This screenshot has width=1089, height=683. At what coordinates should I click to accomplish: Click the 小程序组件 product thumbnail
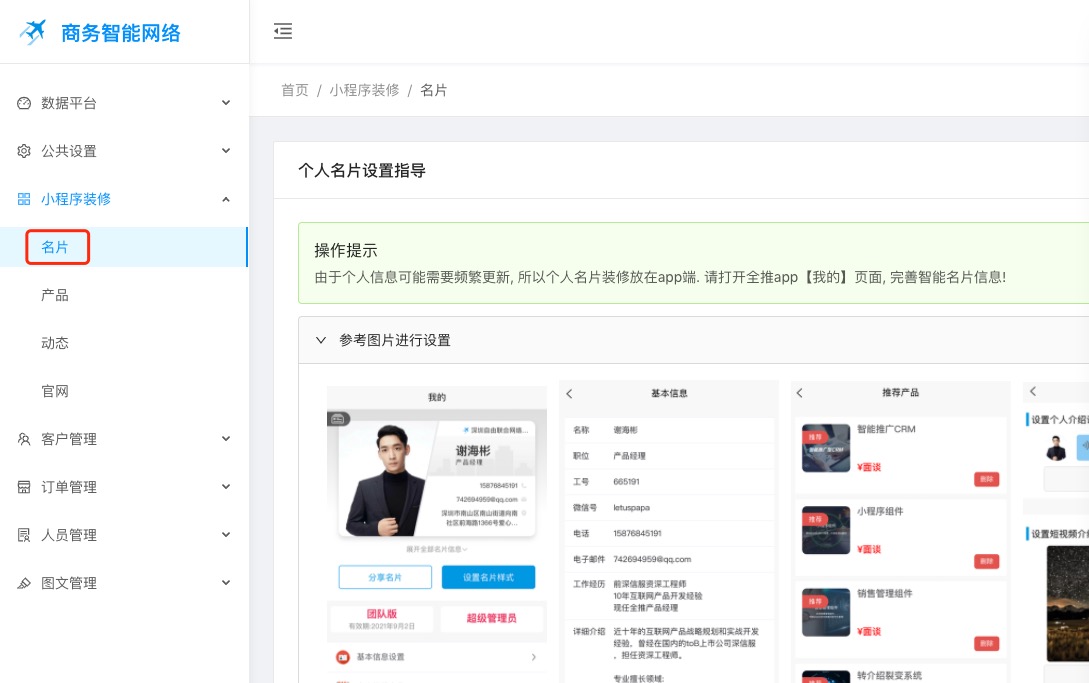(x=826, y=530)
